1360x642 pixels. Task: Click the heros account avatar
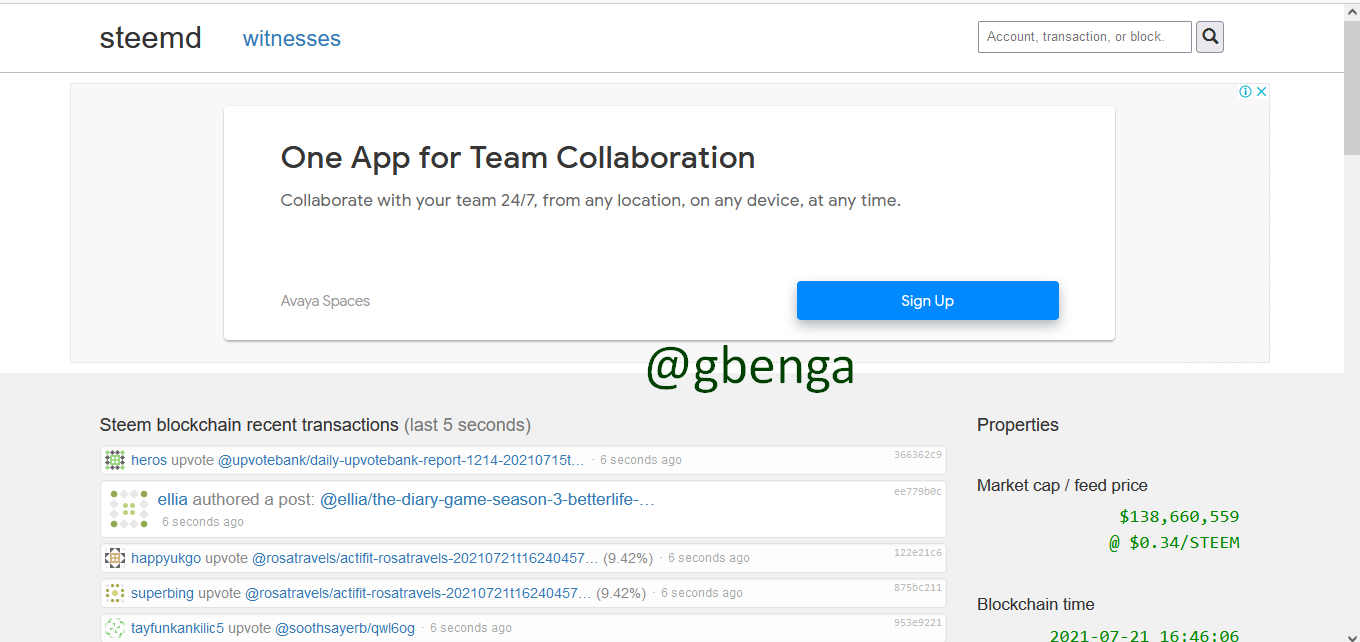[115, 460]
